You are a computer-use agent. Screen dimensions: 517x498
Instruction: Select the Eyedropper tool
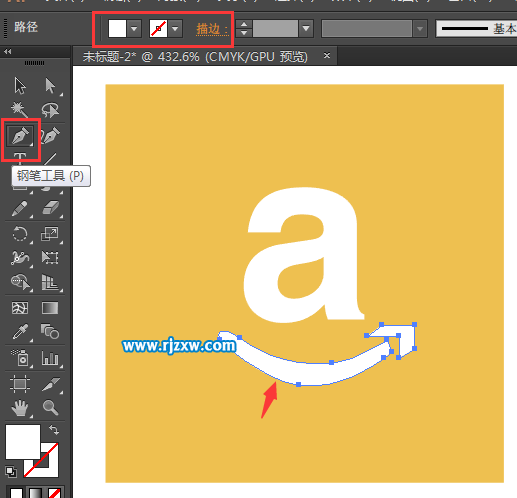click(x=20, y=332)
